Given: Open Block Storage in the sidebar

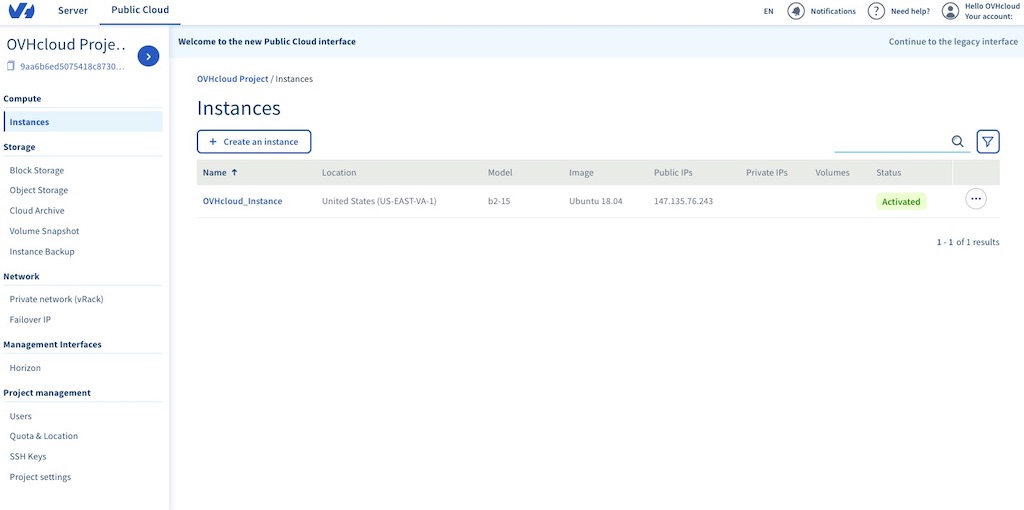Looking at the screenshot, I should click(x=37, y=170).
